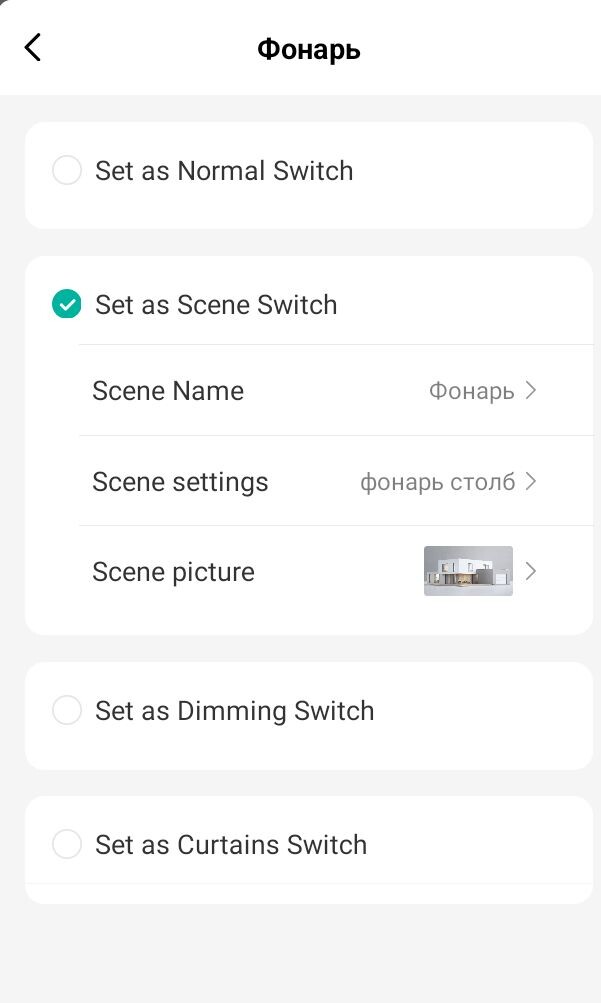The image size is (601, 1003).
Task: Open Scene settings via its chevron arrow
Action: [531, 482]
